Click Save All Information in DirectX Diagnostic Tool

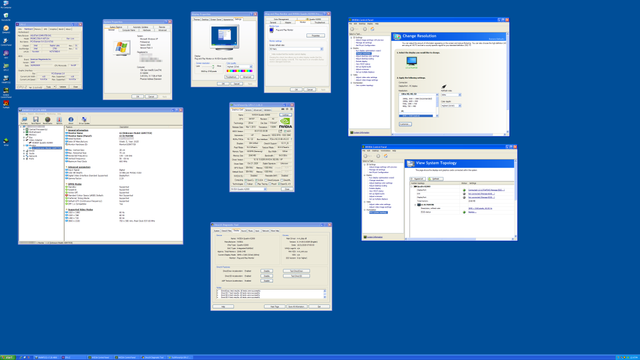[x=296, y=307]
